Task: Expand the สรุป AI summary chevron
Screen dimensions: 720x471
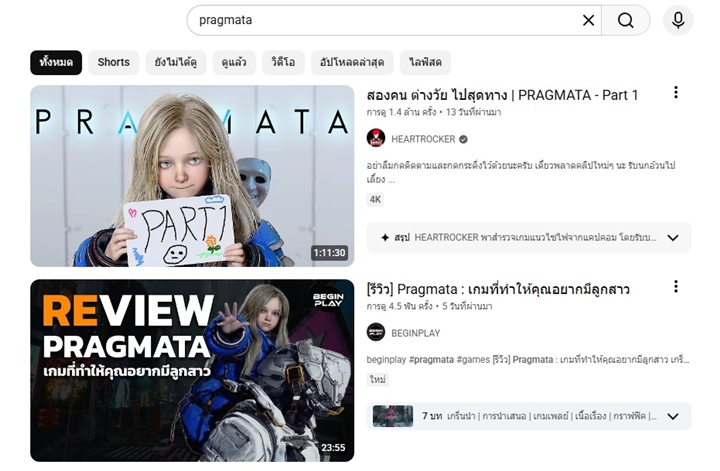Action: (x=673, y=238)
